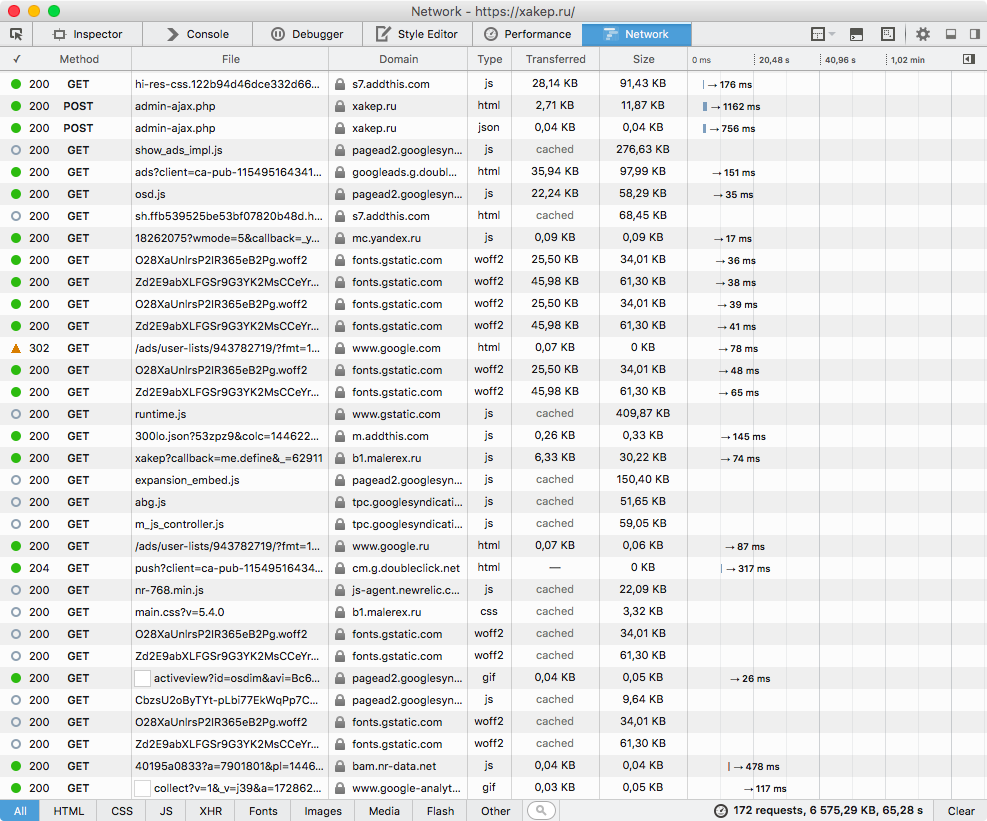Screen dimensions: 987x821
Task: Sort by the File column header
Action: tap(230, 59)
